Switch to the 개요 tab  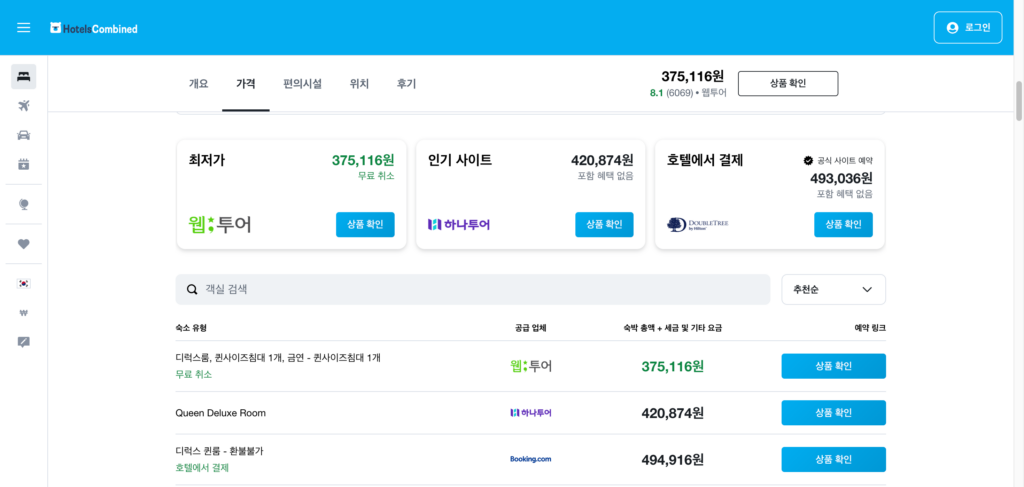pos(199,84)
